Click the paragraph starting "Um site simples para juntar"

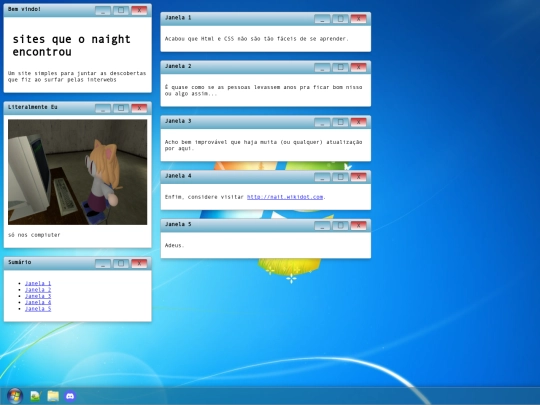77,76
